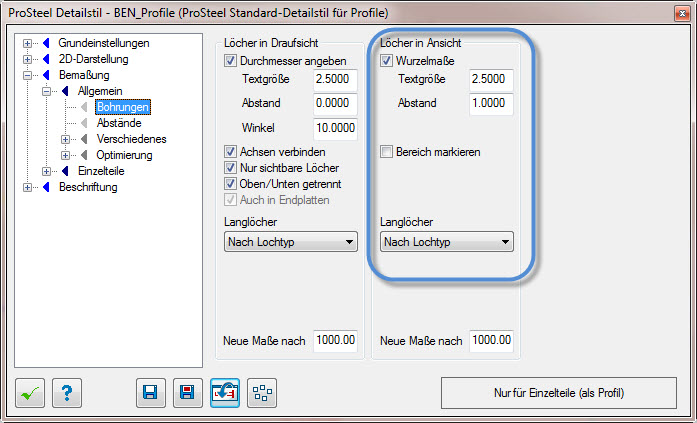Click gray arrow icon beside Bohrungen
697x423 pixels.
pos(84,107)
